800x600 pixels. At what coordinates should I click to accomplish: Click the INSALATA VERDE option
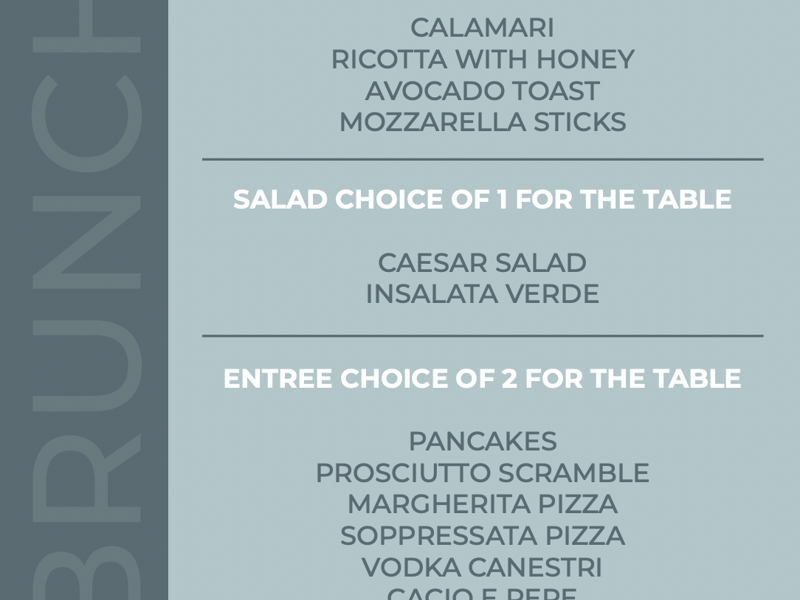tap(482, 294)
